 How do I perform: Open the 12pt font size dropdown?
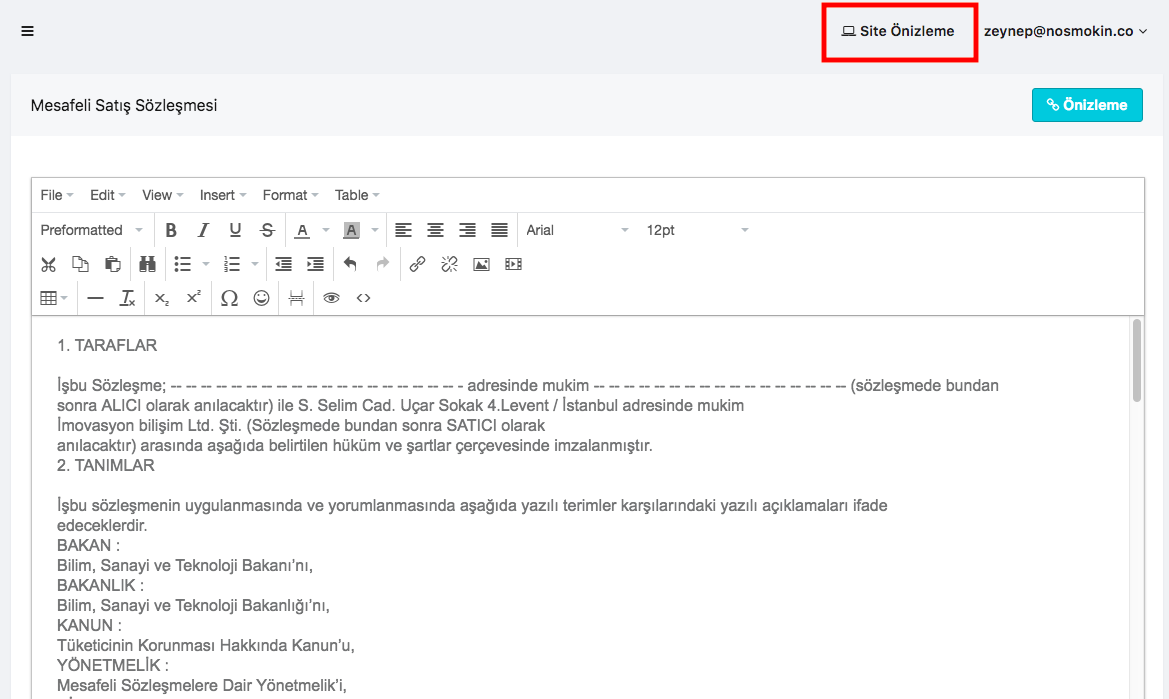[x=697, y=230]
